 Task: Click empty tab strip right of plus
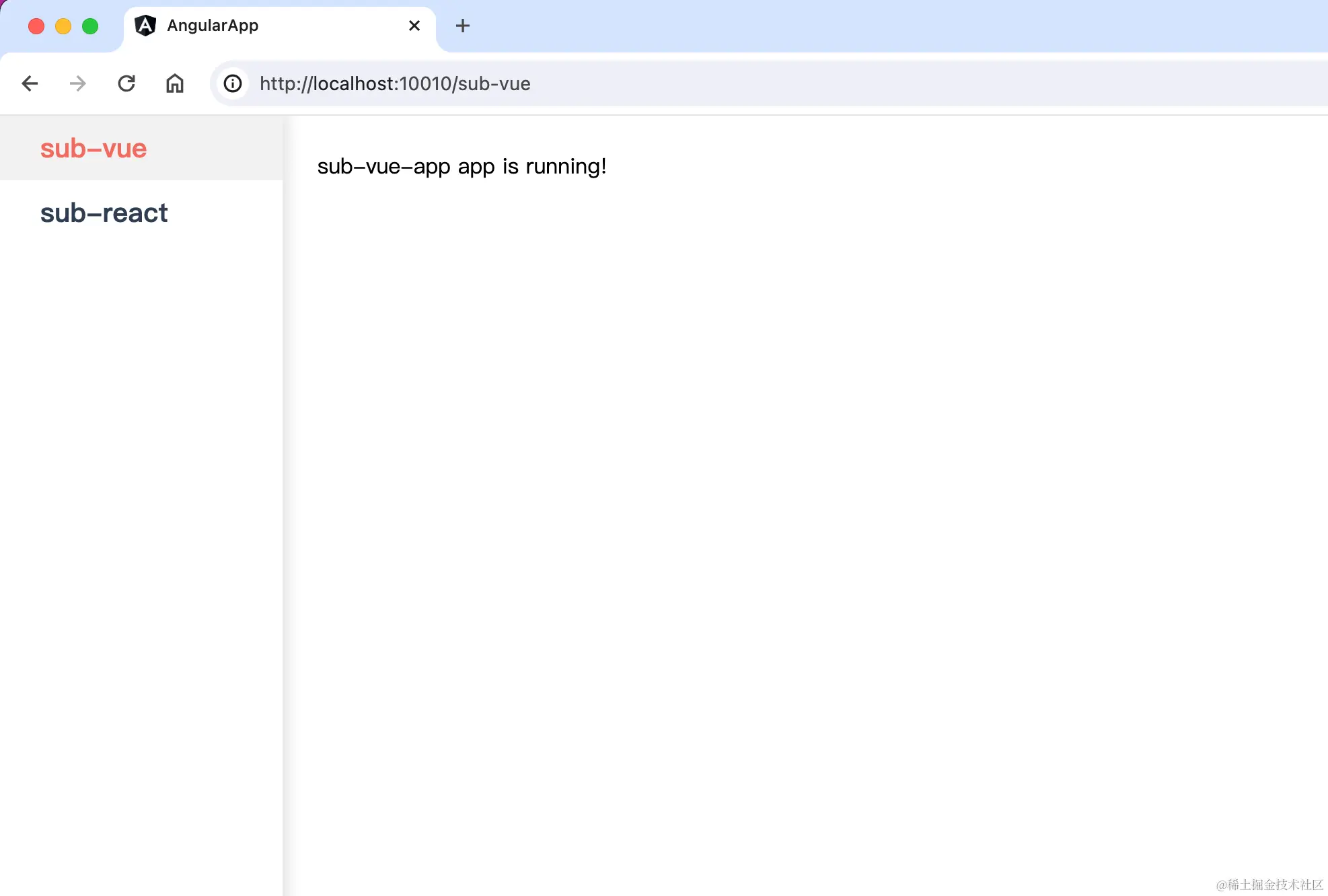pyautogui.click(x=875, y=26)
